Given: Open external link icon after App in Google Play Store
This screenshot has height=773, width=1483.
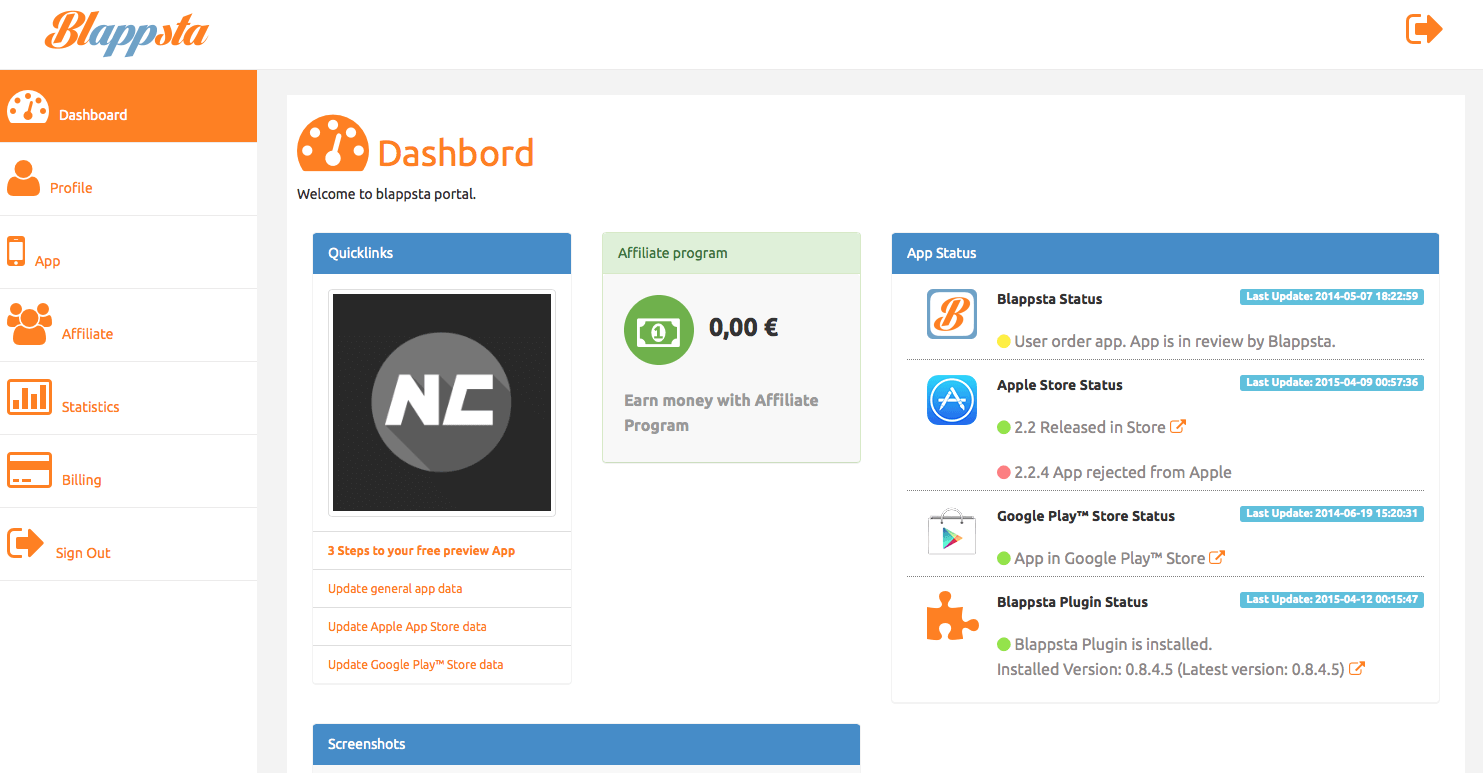Looking at the screenshot, I should coord(1217,558).
